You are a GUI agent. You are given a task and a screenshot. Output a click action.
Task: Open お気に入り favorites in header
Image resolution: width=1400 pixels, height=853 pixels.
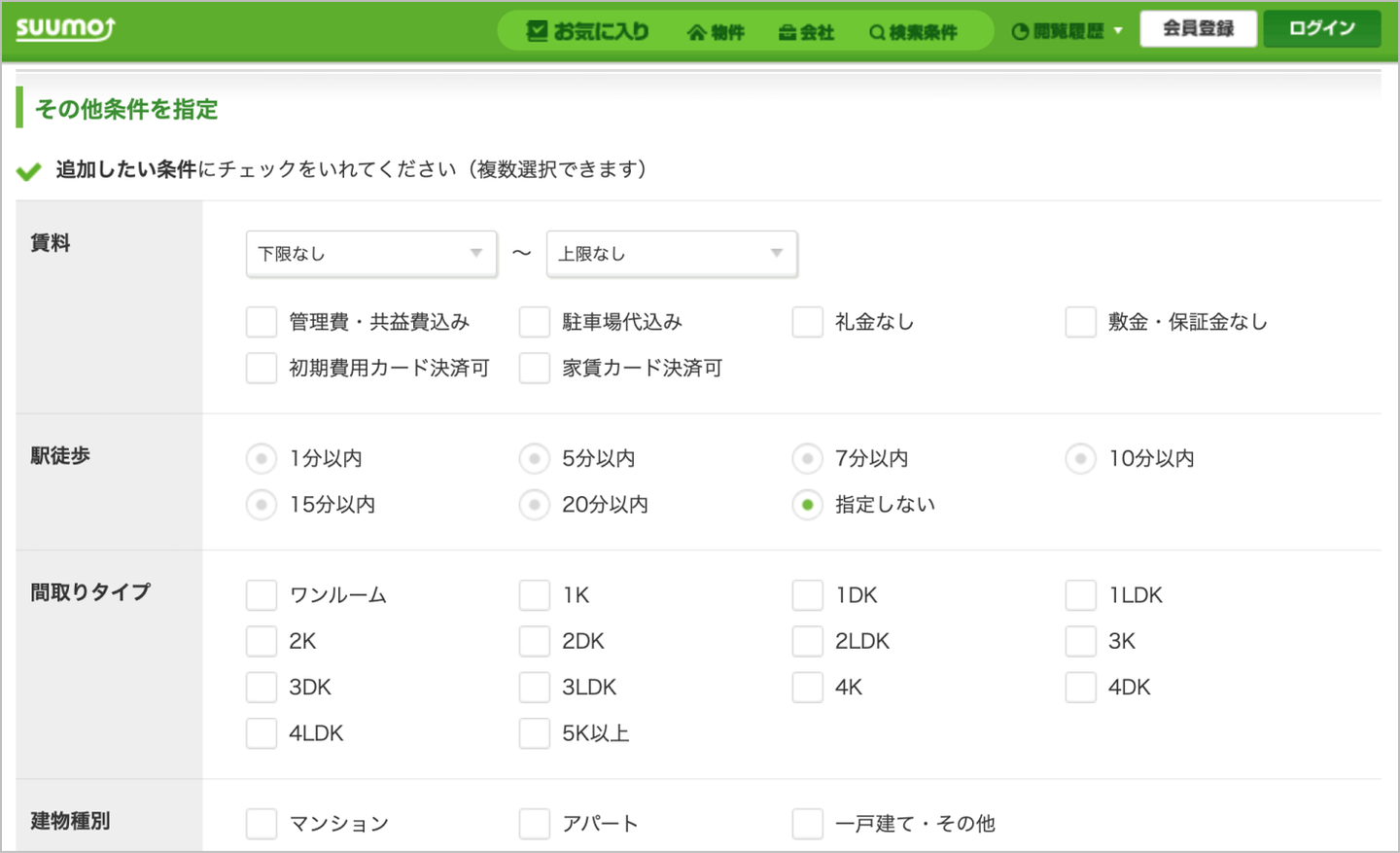pos(587,32)
